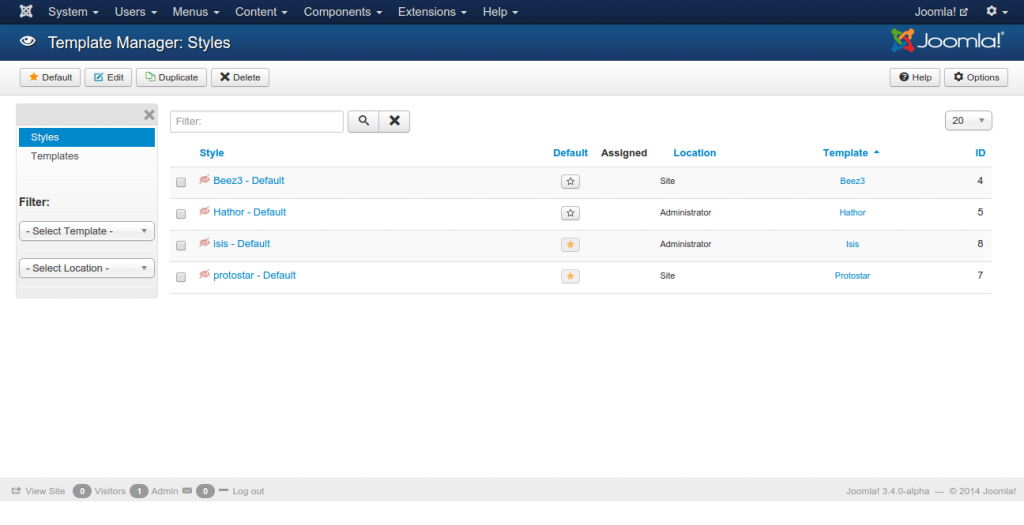Open the Isis template link

click(x=852, y=244)
